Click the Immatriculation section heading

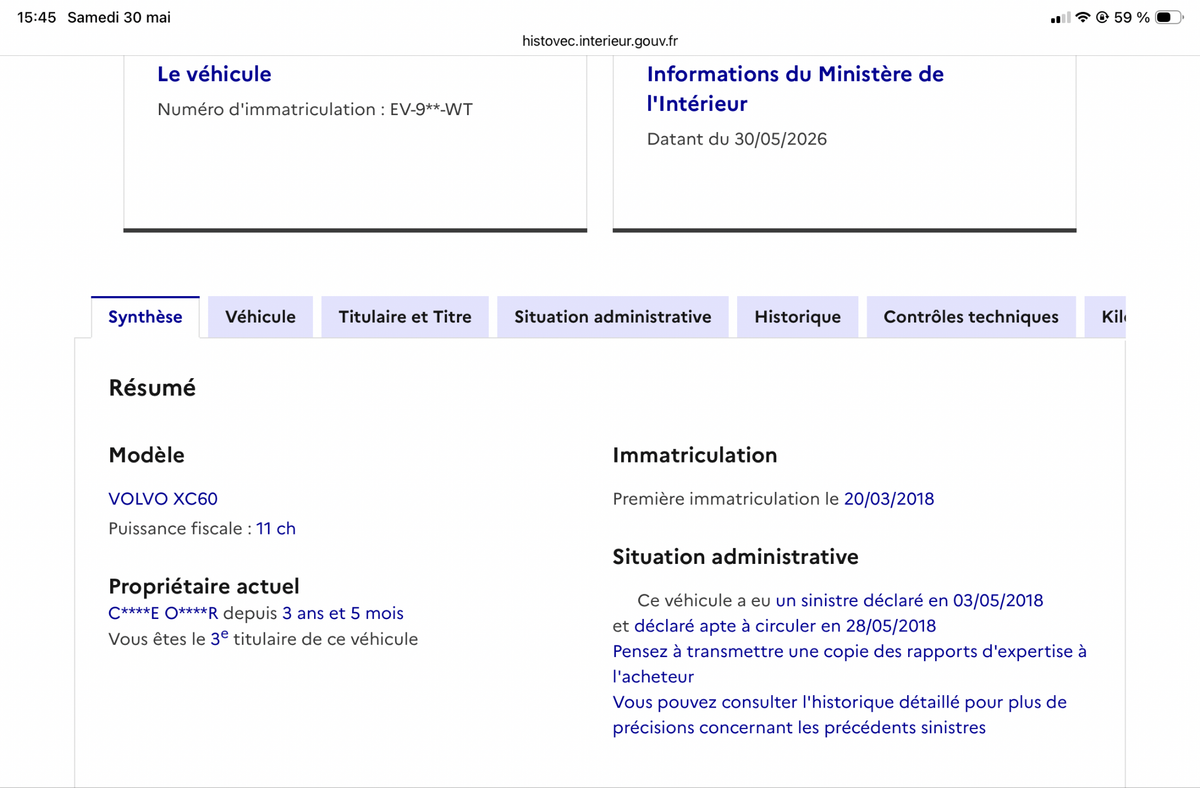(x=695, y=455)
